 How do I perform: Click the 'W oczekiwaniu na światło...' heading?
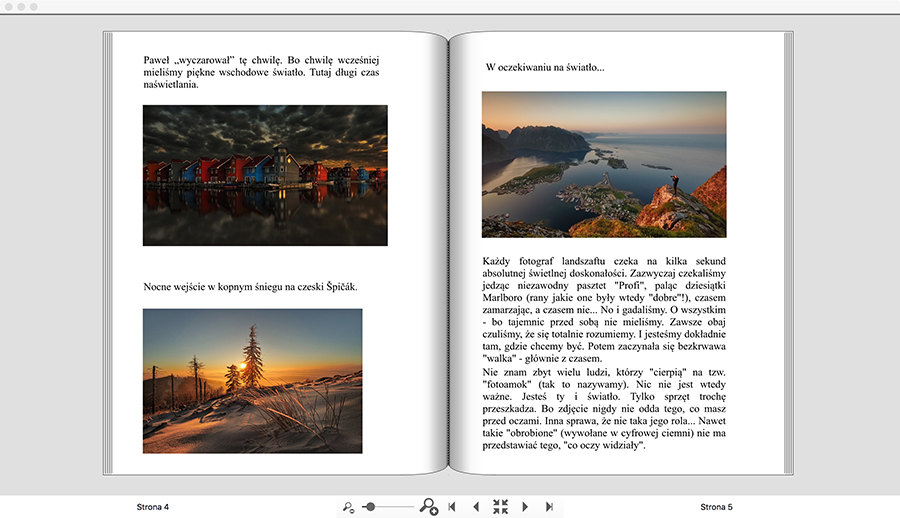545,68
